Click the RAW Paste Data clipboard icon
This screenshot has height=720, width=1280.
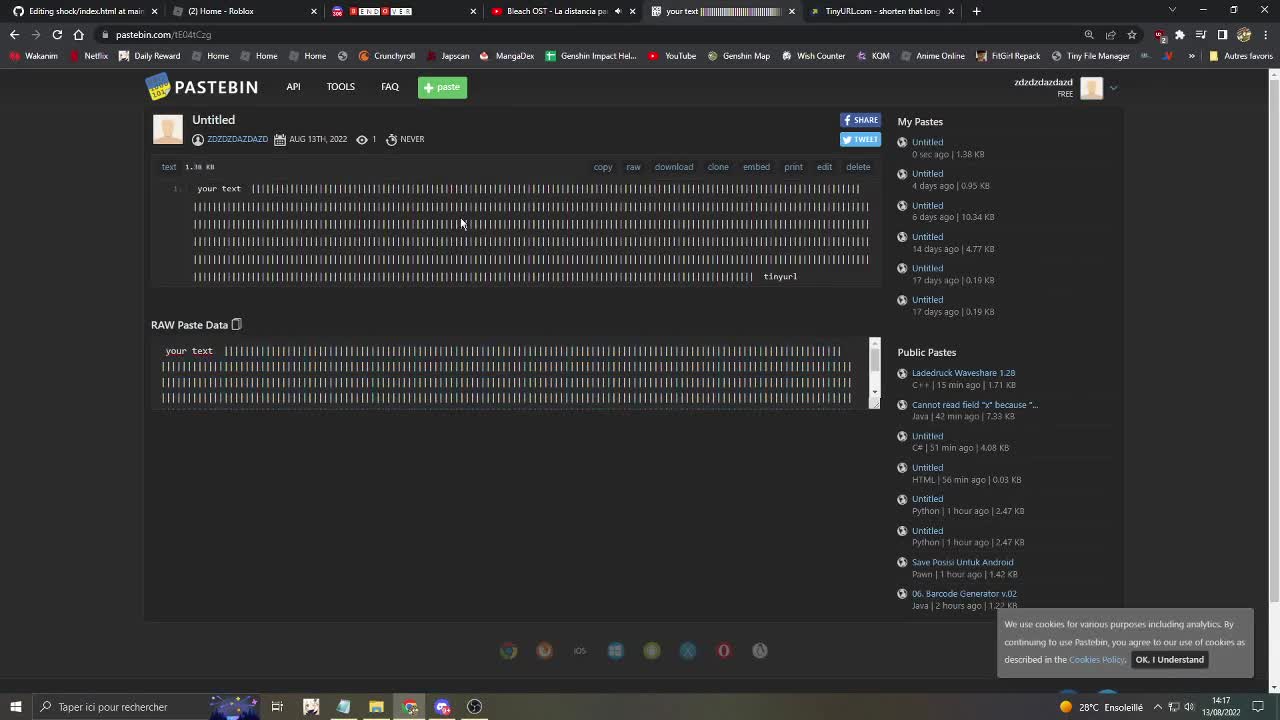236,324
